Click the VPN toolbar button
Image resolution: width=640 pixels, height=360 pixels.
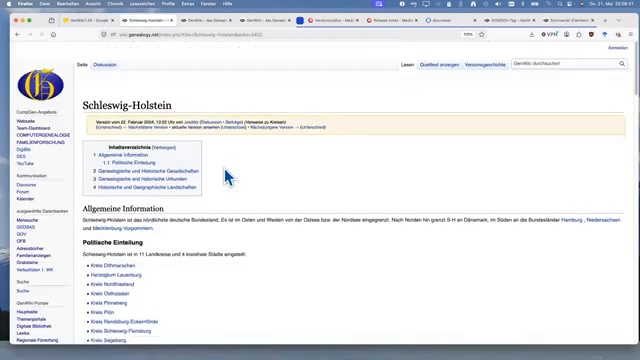549,35
